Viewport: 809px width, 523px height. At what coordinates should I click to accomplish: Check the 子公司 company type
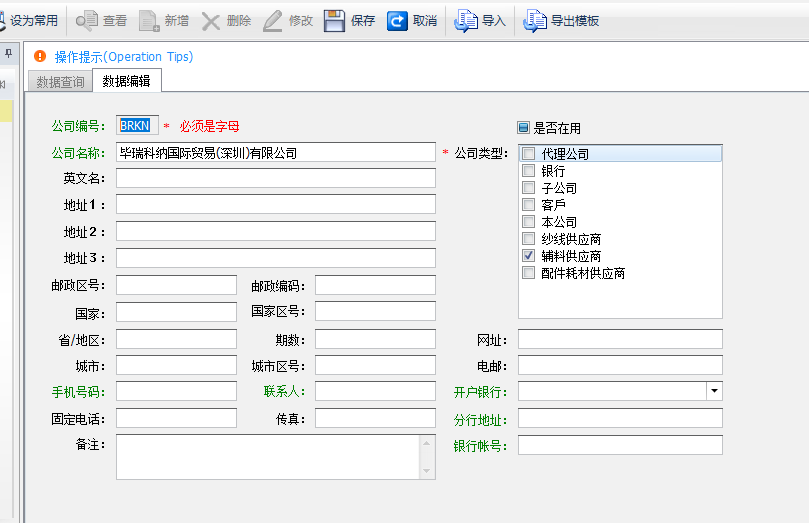coord(528,187)
